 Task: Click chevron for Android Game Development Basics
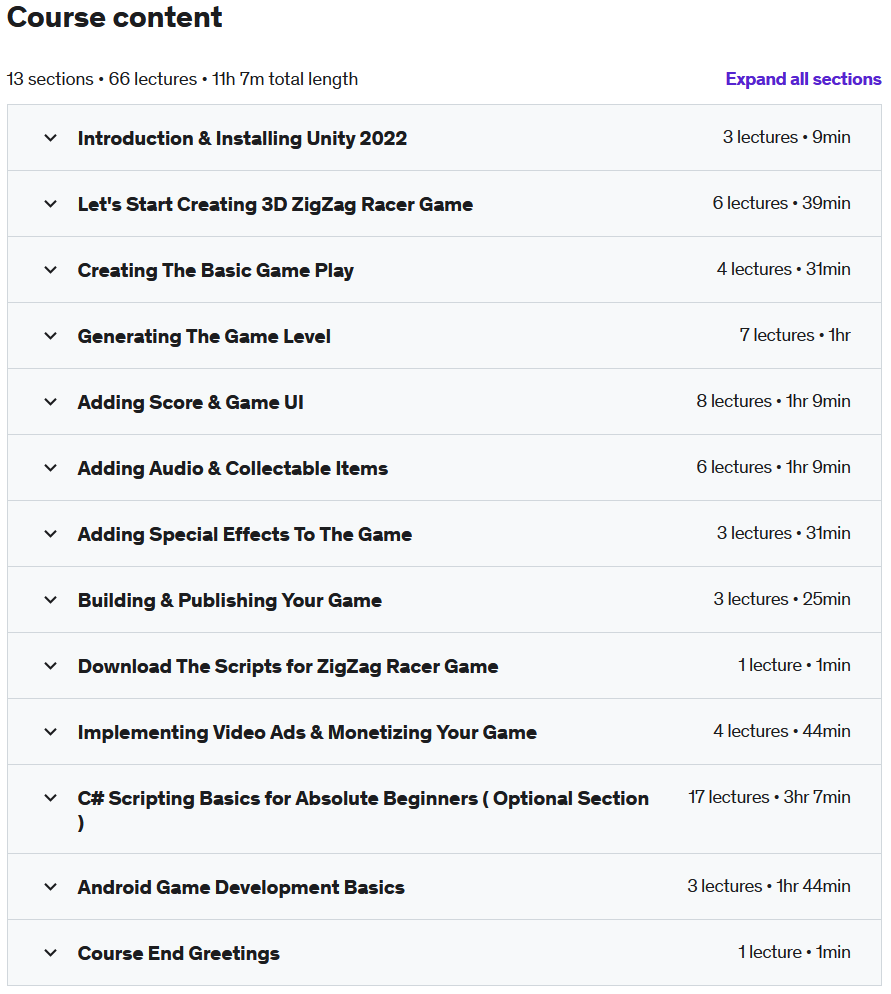point(51,887)
